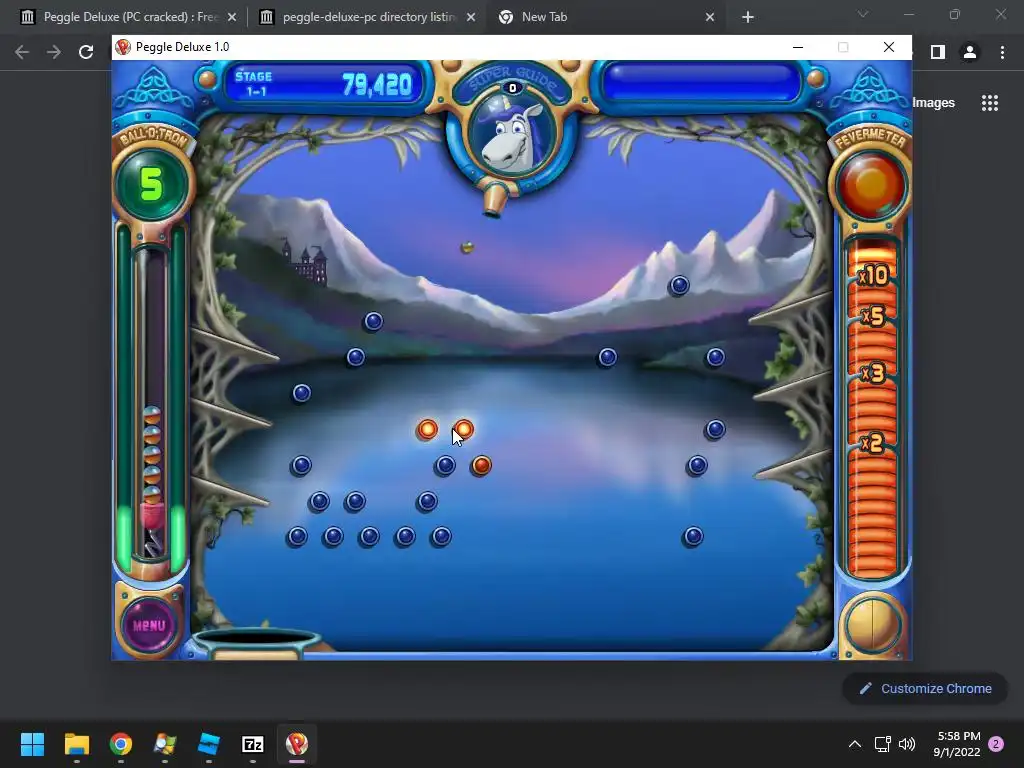This screenshot has height=768, width=1024.
Task: Minimize the Peggle Deluxe 1.0 window
Action: click(797, 47)
